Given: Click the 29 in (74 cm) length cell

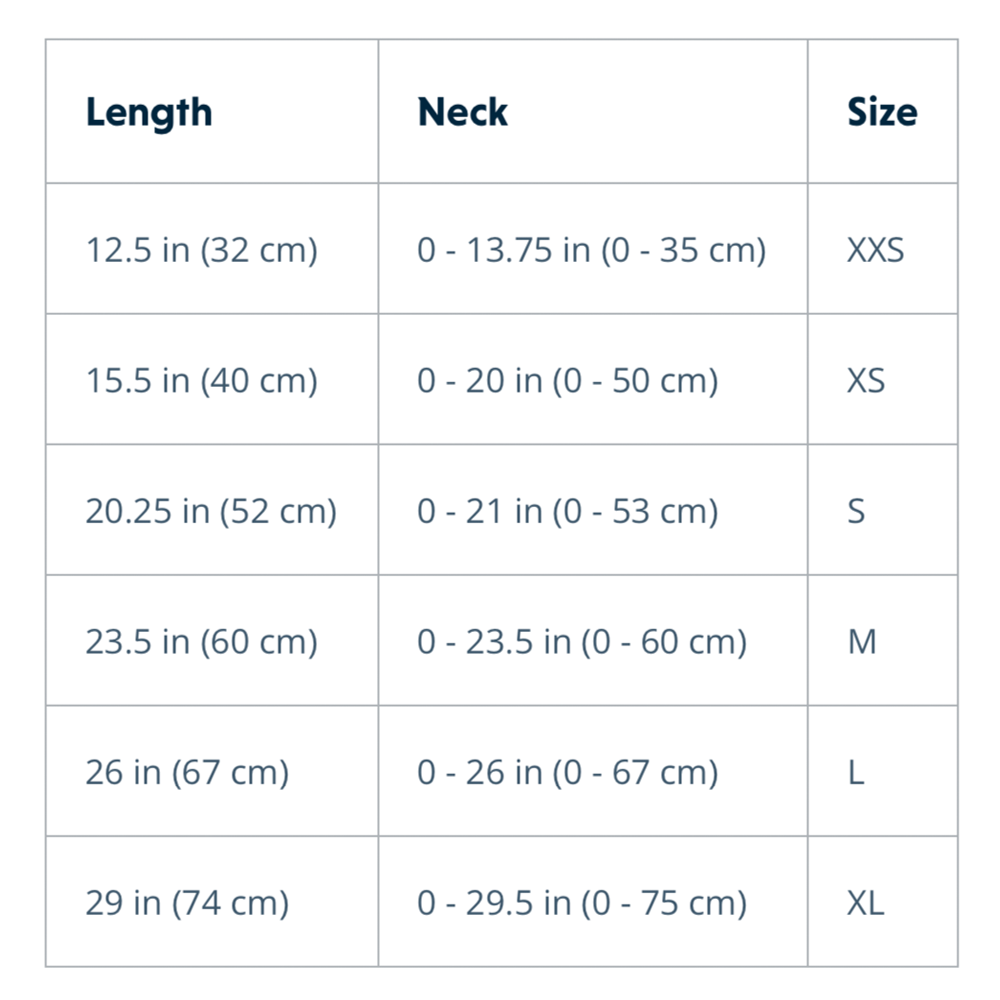Looking at the screenshot, I should (x=187, y=903).
